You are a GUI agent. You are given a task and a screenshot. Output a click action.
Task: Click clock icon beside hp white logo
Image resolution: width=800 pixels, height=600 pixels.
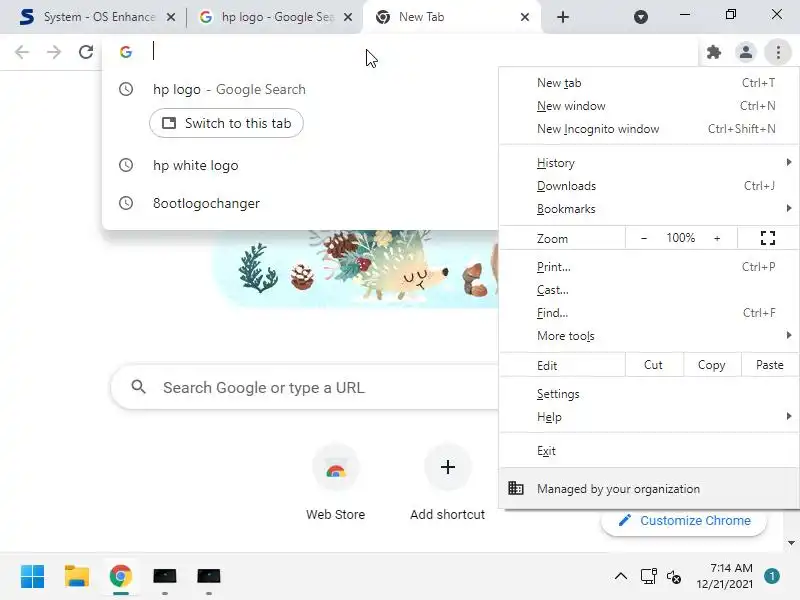click(x=126, y=165)
